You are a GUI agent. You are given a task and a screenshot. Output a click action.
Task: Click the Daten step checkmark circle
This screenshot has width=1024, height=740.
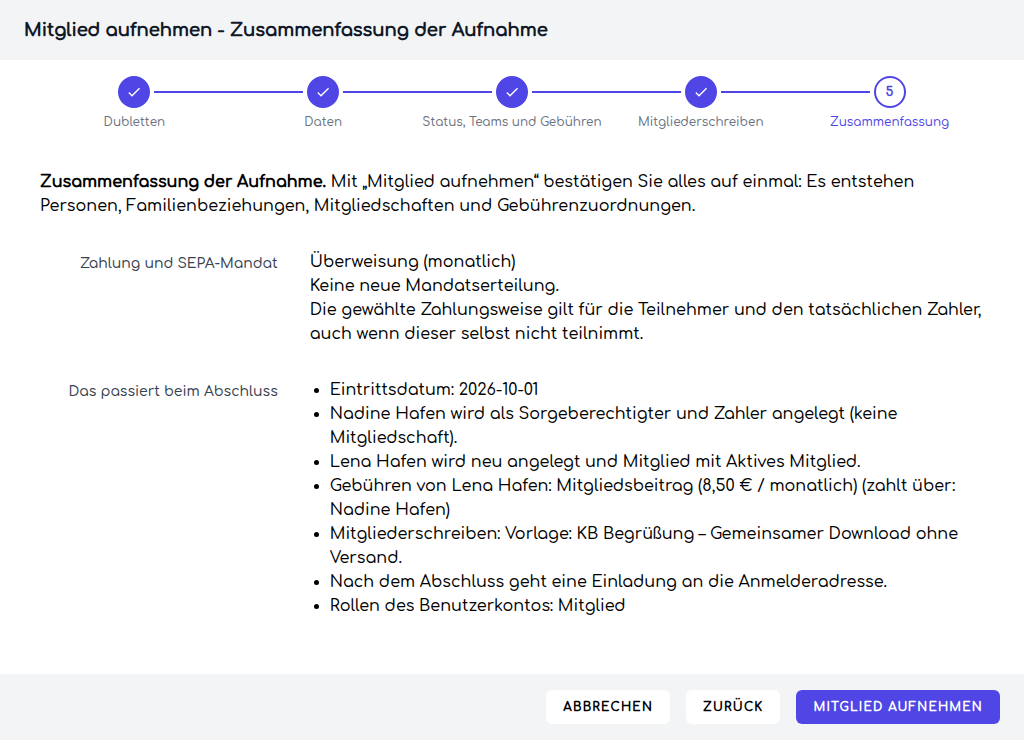(x=323, y=92)
